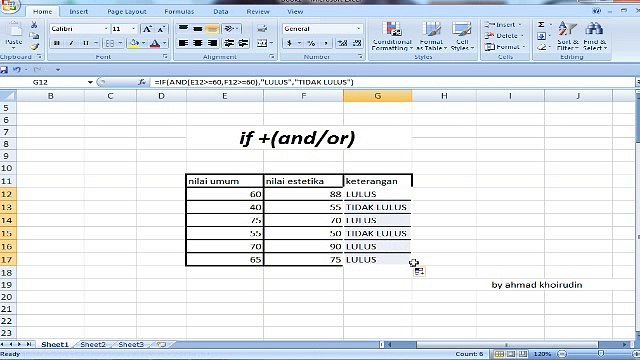640x360 pixels.
Task: Expand the Name Box dropdown arrow
Action: [90, 82]
